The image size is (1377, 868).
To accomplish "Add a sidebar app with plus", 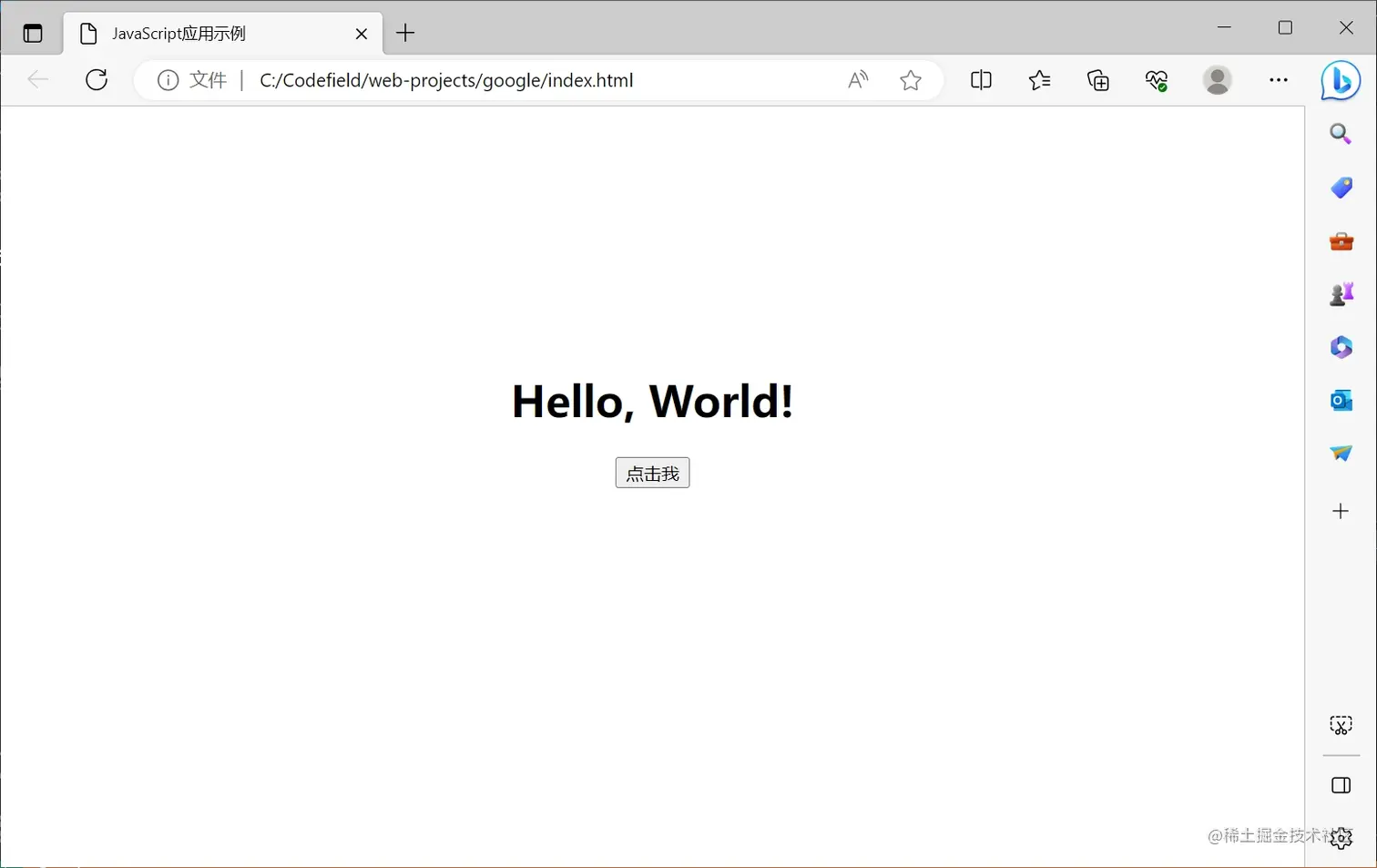I will [x=1341, y=511].
